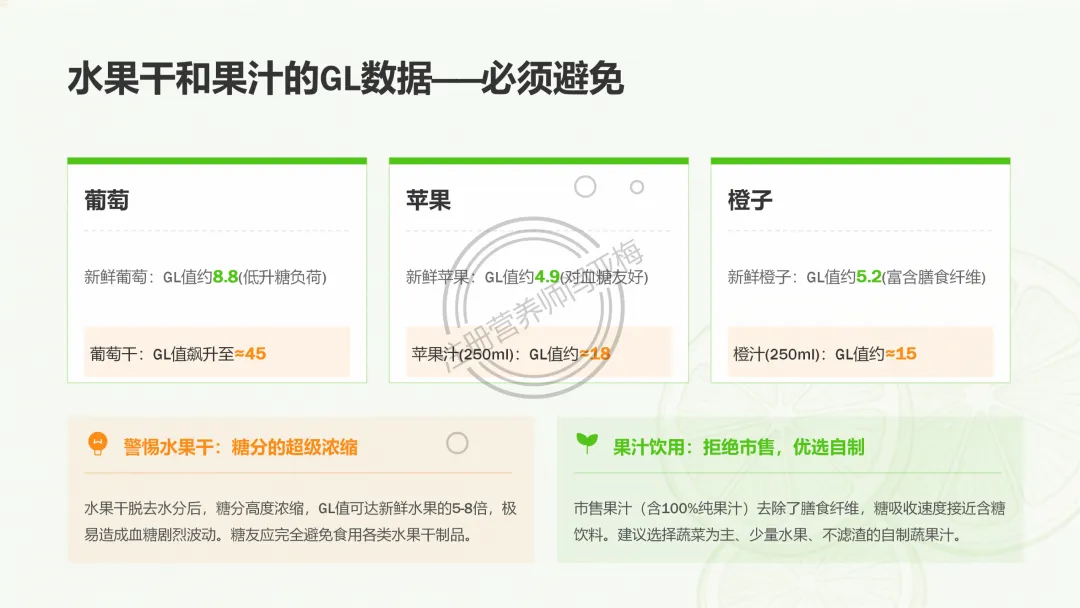Click the text line 易造成血糖剧烈波动

278,535
